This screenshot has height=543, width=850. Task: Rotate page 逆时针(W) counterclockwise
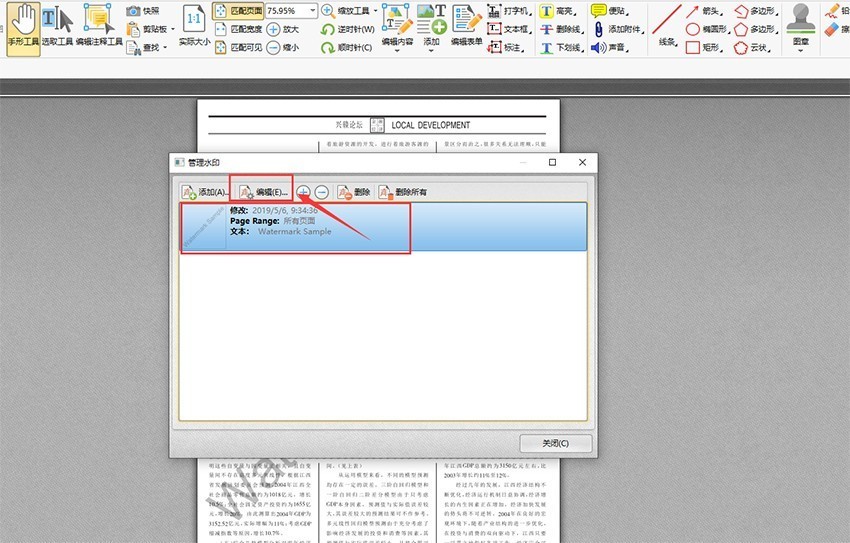(347, 29)
